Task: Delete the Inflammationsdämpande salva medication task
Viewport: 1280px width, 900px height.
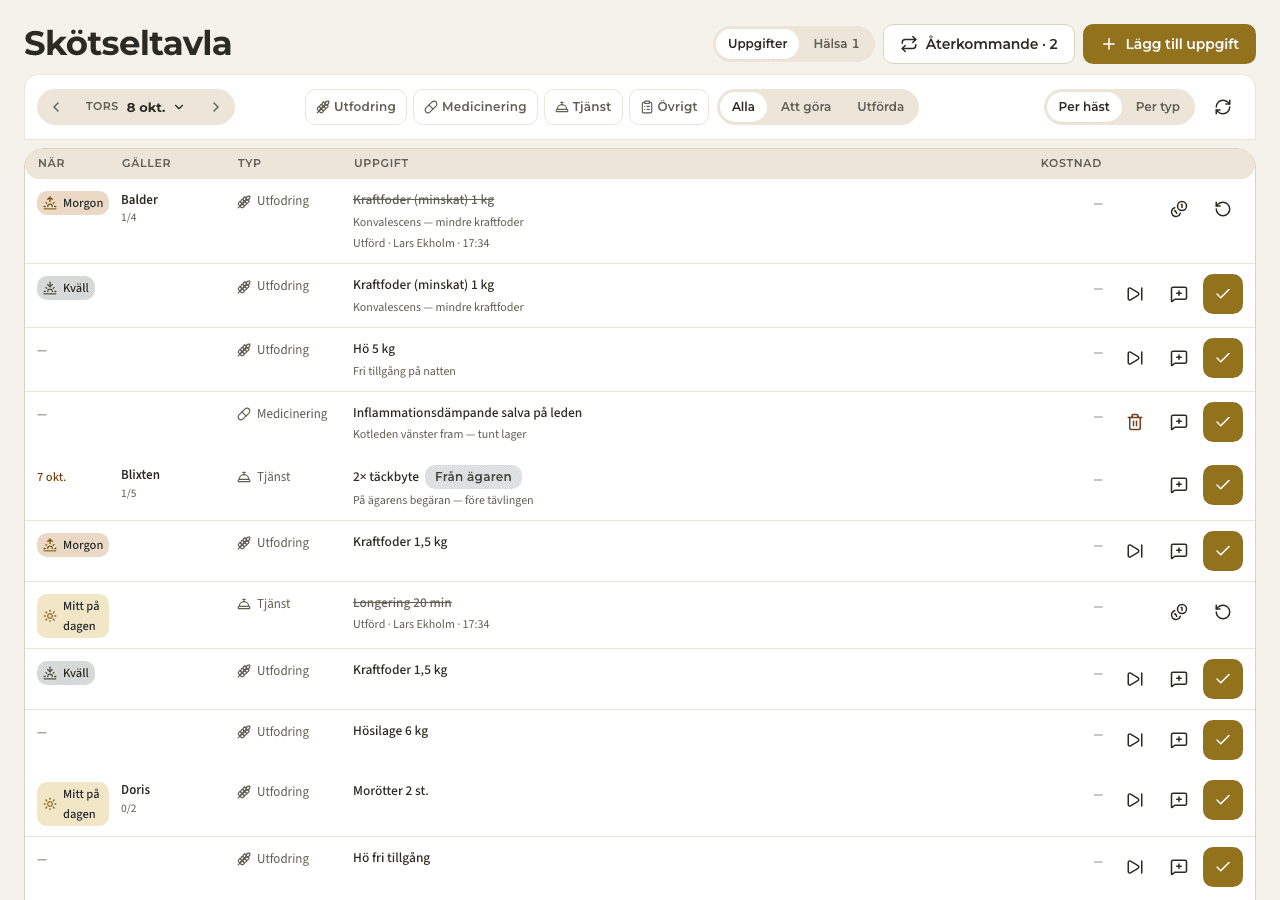Action: pyautogui.click(x=1135, y=422)
